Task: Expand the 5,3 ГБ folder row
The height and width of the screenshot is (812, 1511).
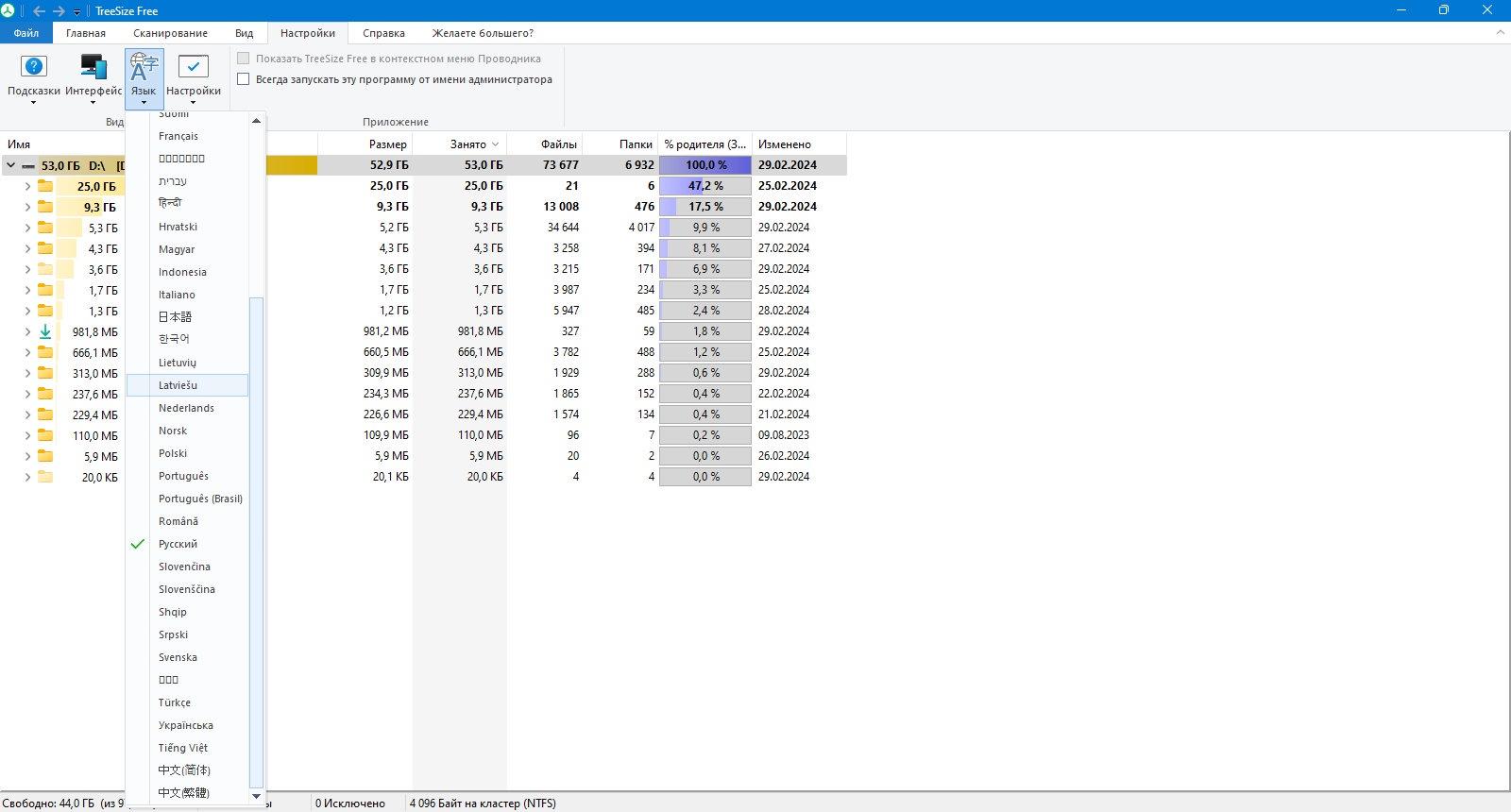Action: pos(27,228)
